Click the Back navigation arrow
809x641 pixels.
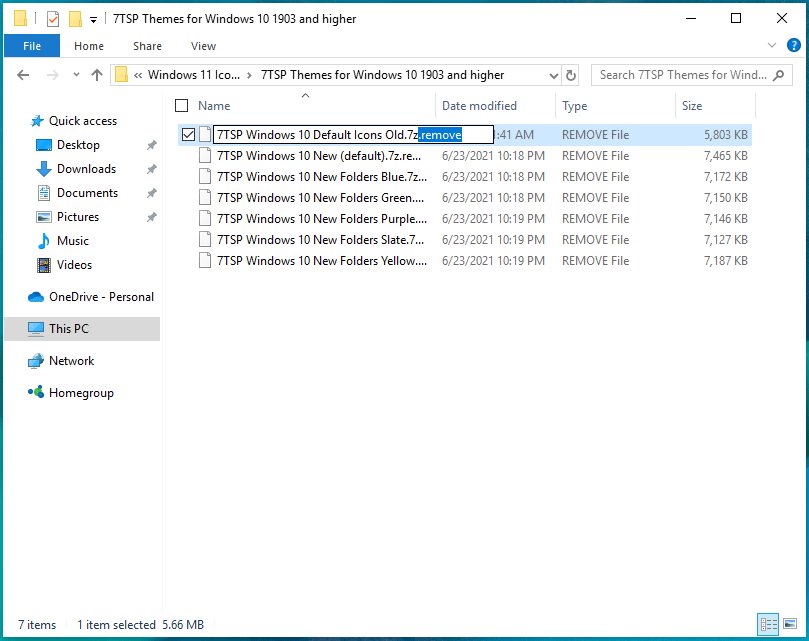pos(25,75)
